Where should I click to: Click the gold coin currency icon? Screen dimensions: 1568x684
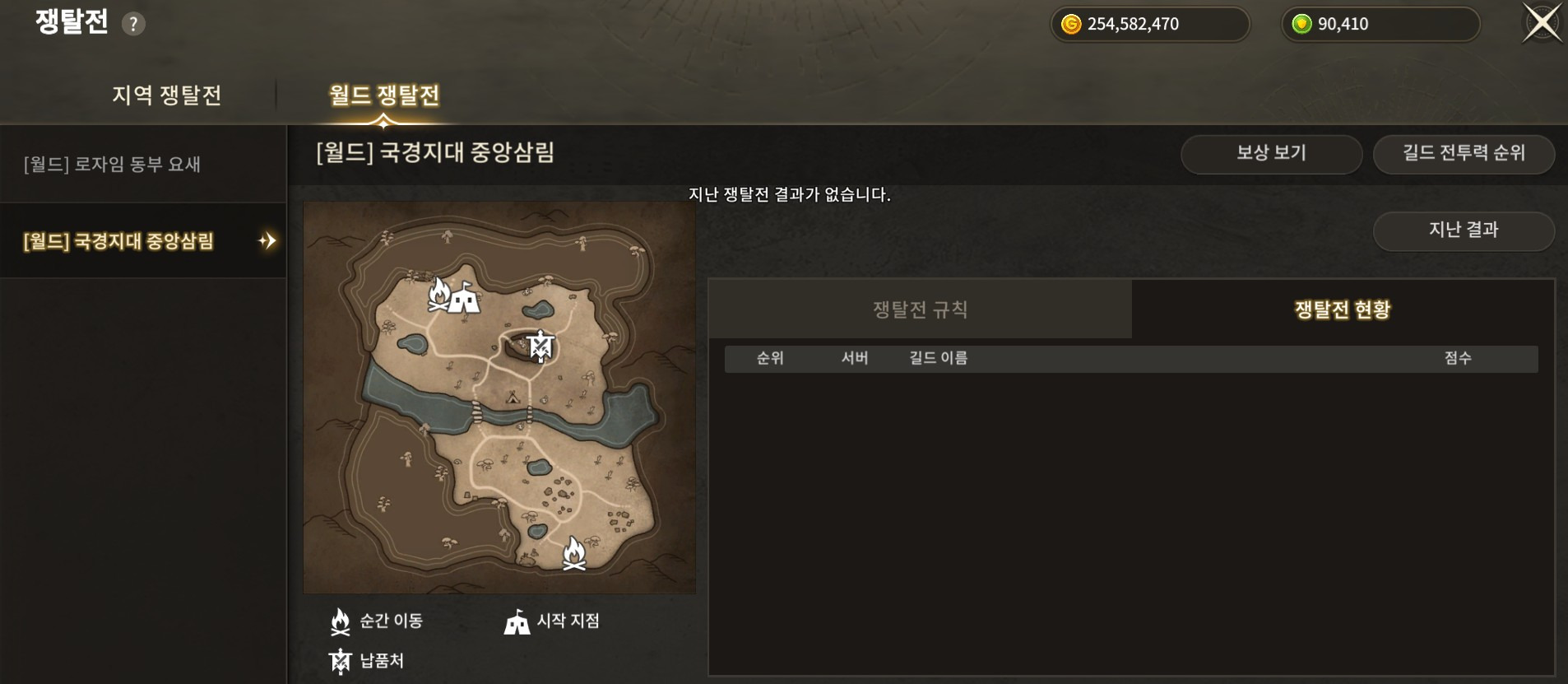(1070, 24)
